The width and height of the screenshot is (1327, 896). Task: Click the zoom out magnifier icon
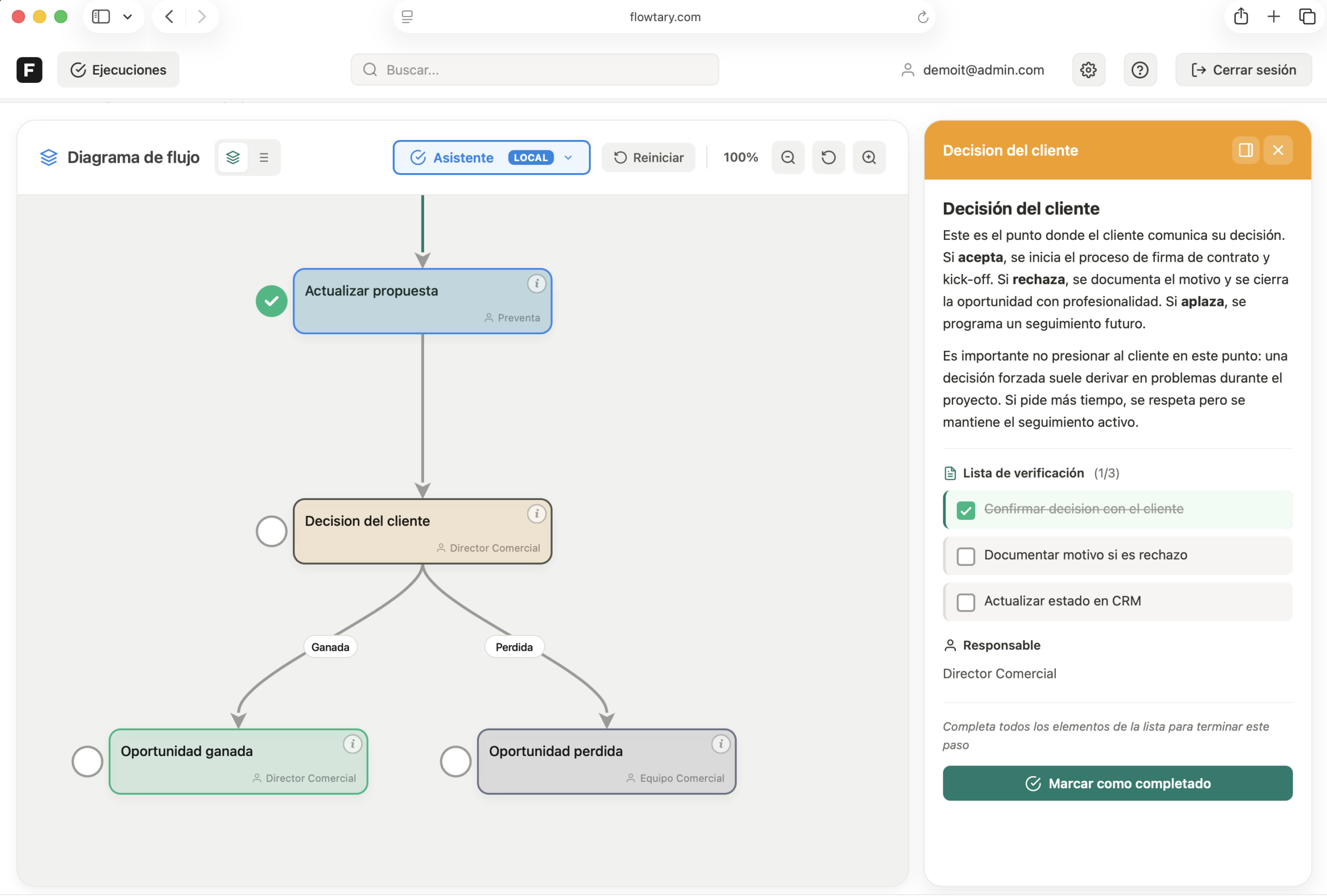(x=788, y=158)
